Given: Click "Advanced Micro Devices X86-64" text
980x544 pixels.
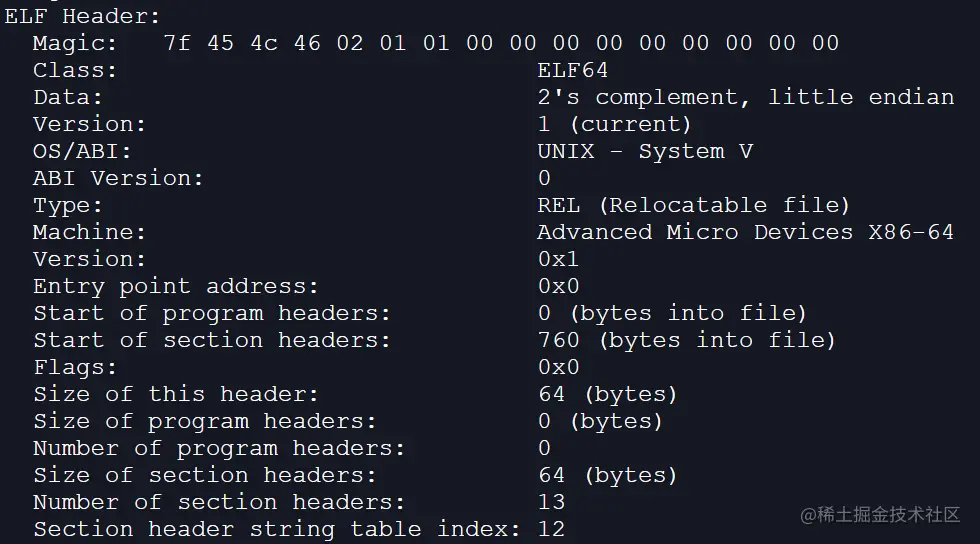Looking at the screenshot, I should click(x=745, y=232).
